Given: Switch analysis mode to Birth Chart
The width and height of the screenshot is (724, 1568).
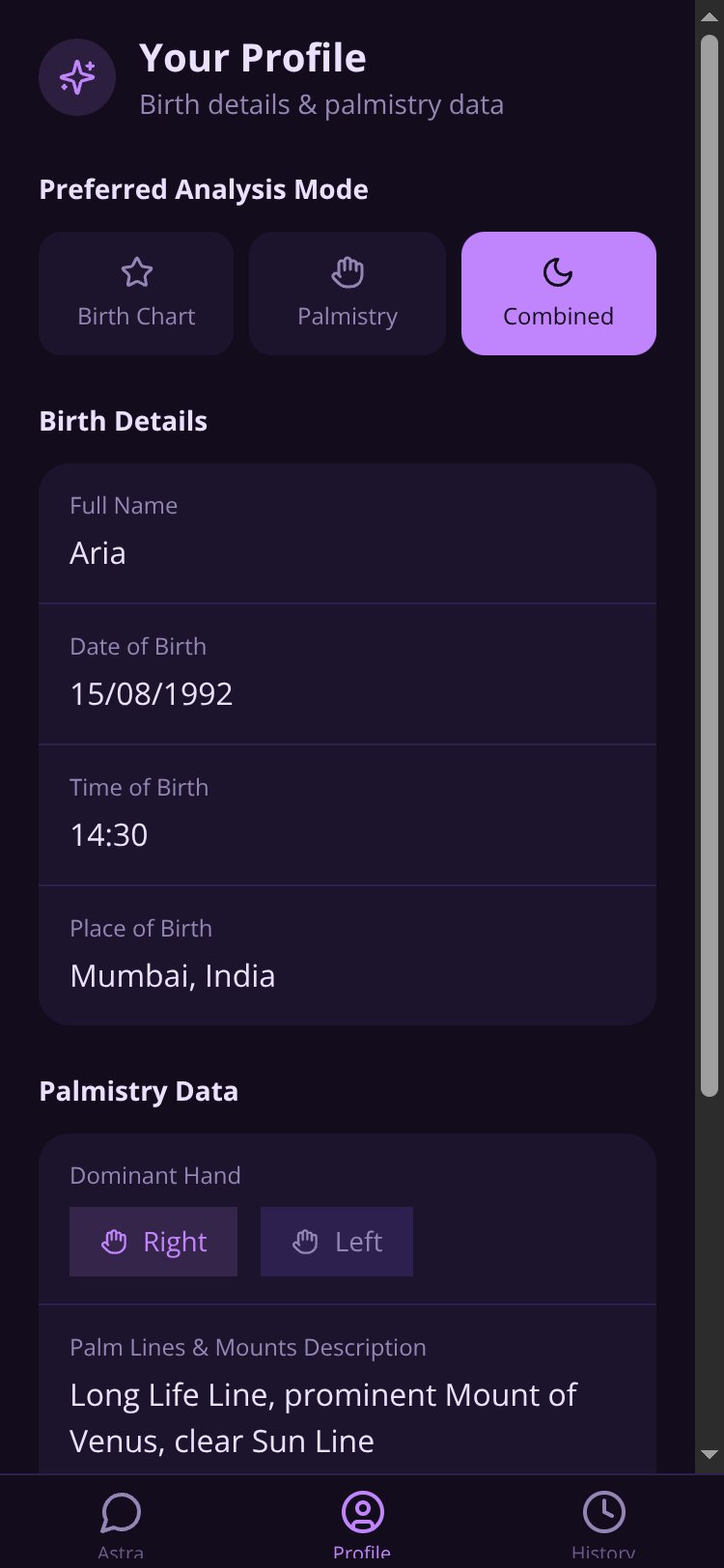Looking at the screenshot, I should coord(136,294).
